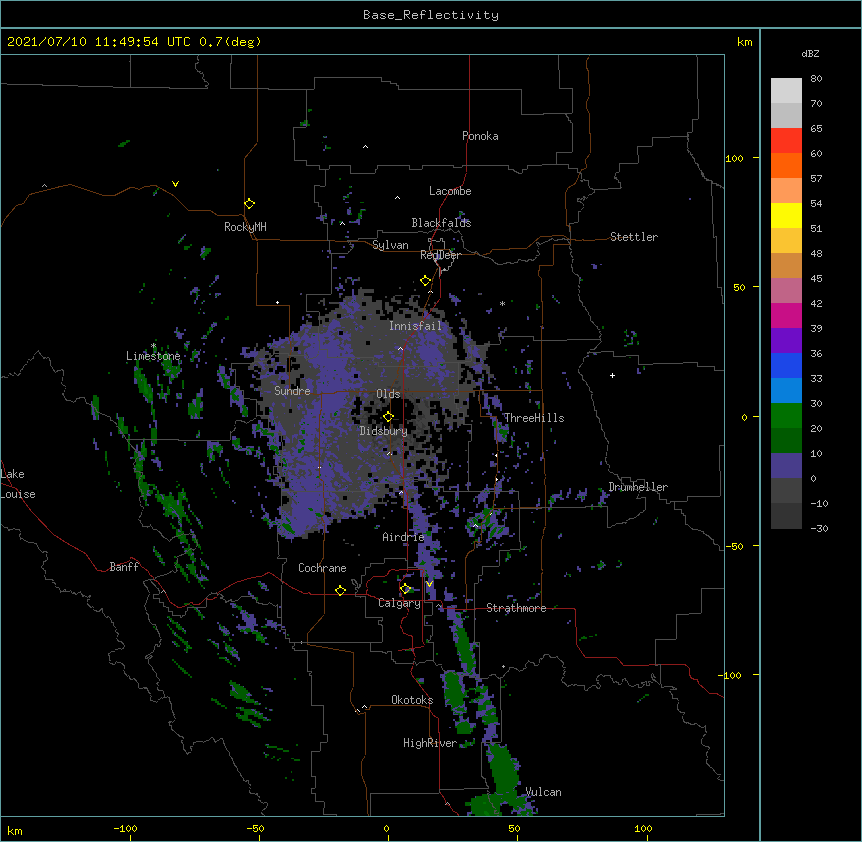Click the yellow diamond marker above Calgary
862x842 pixels.
click(405, 589)
